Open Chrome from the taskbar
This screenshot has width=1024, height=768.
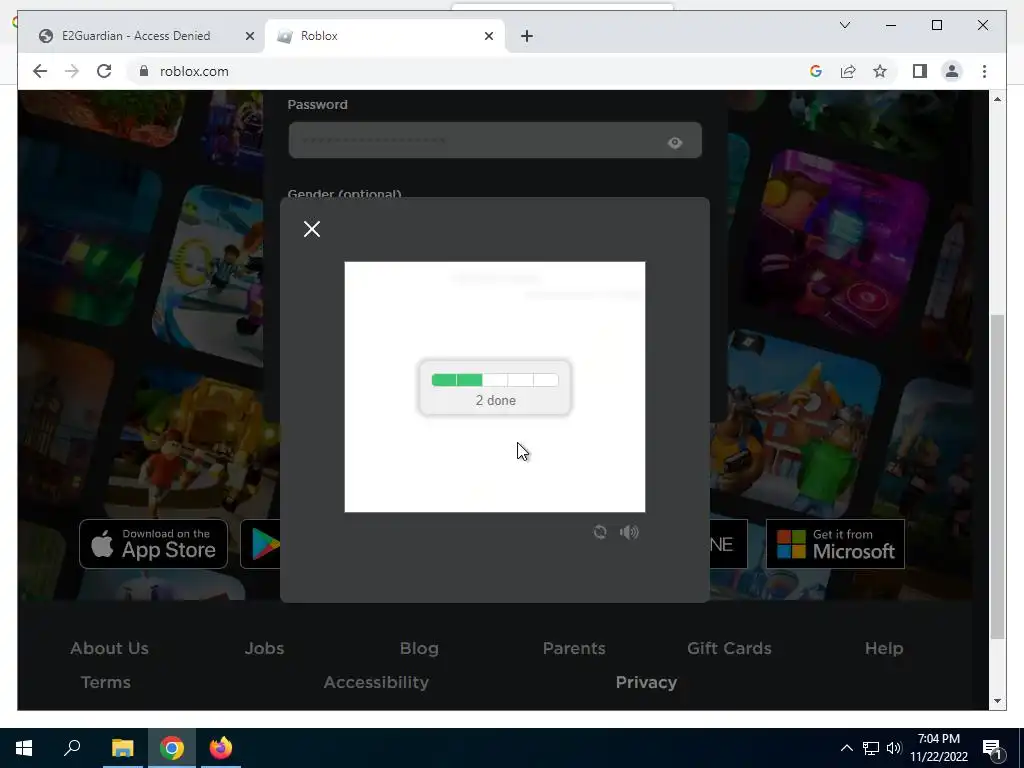pyautogui.click(x=172, y=748)
